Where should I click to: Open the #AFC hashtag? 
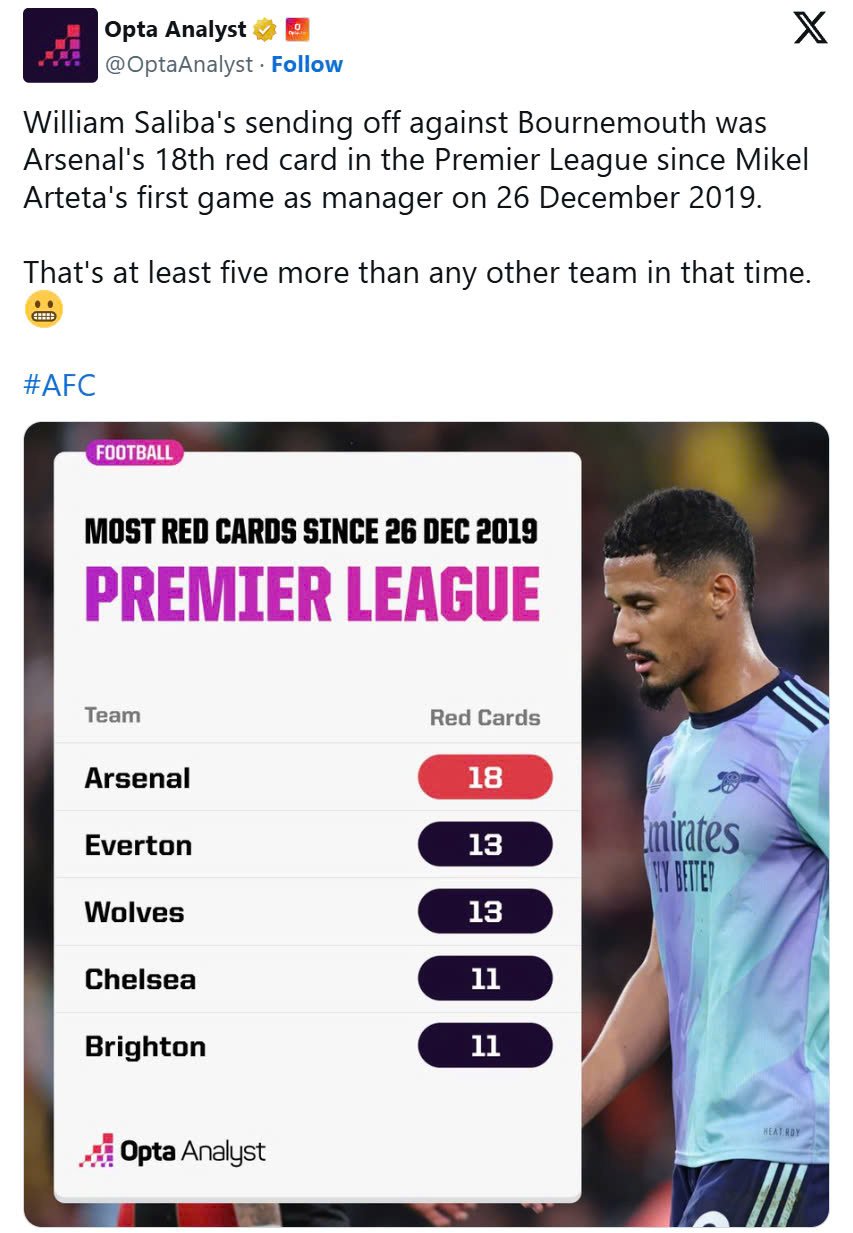click(59, 385)
